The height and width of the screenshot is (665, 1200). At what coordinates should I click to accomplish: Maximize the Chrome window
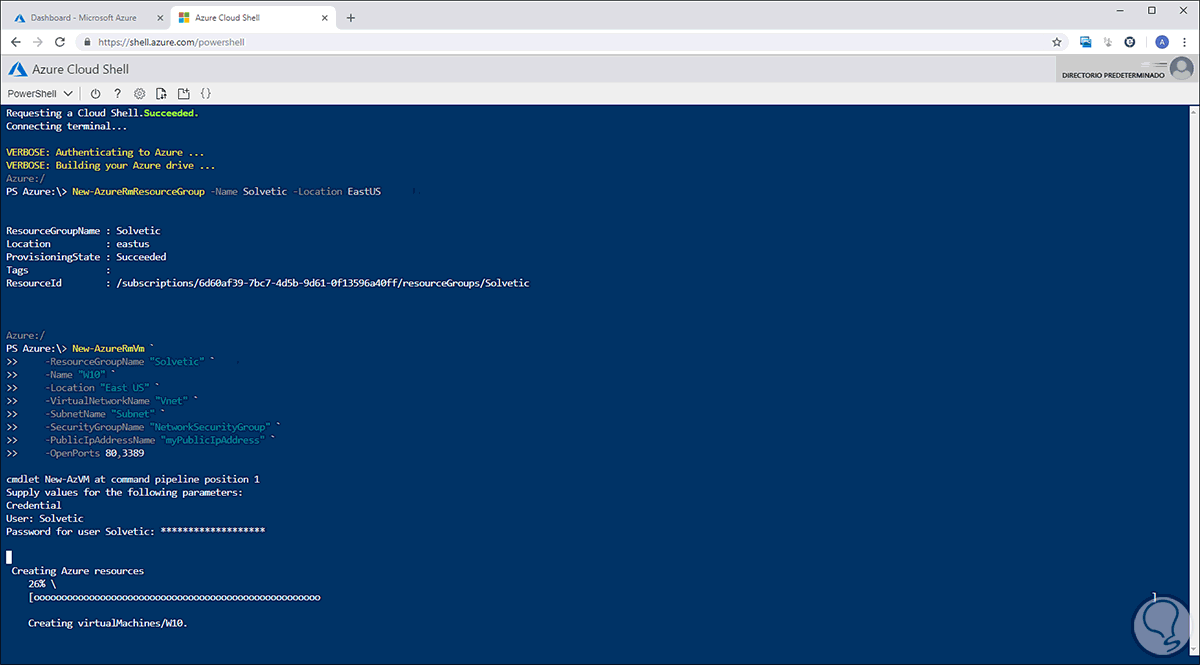pyautogui.click(x=1152, y=10)
